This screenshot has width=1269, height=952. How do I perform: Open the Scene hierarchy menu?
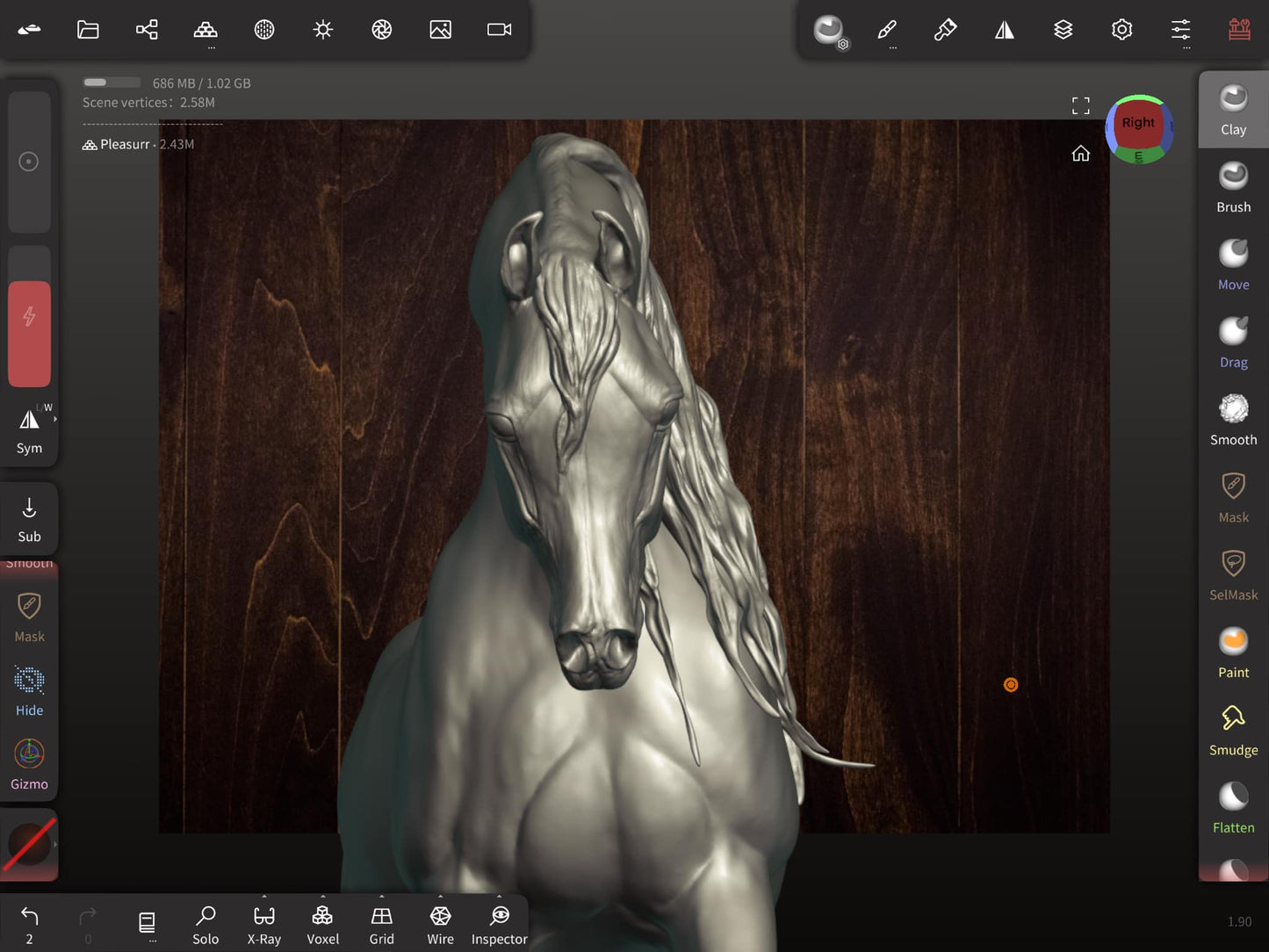(147, 29)
